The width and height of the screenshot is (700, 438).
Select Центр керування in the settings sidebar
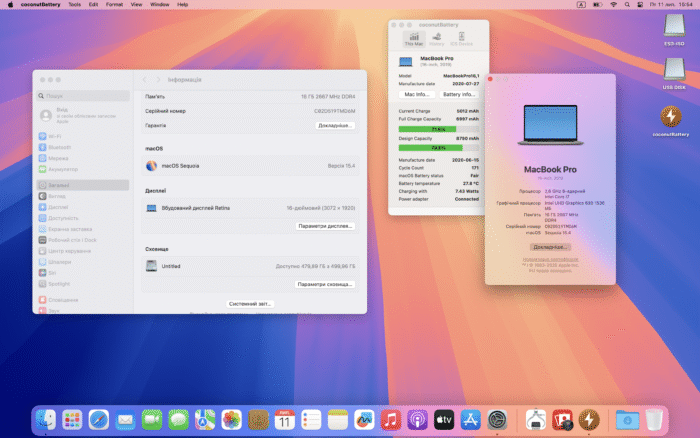[x=83, y=251]
